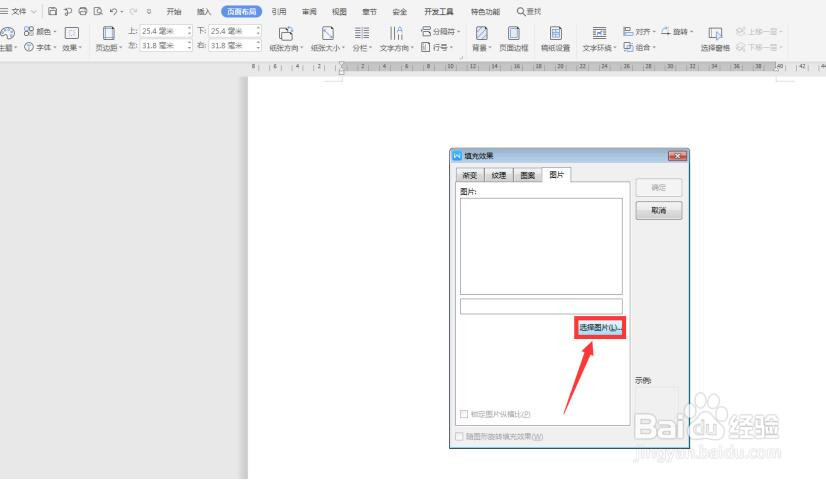Click the 稿纸设置 (Manuscript Paper) icon
The image size is (826, 481).
[555, 33]
